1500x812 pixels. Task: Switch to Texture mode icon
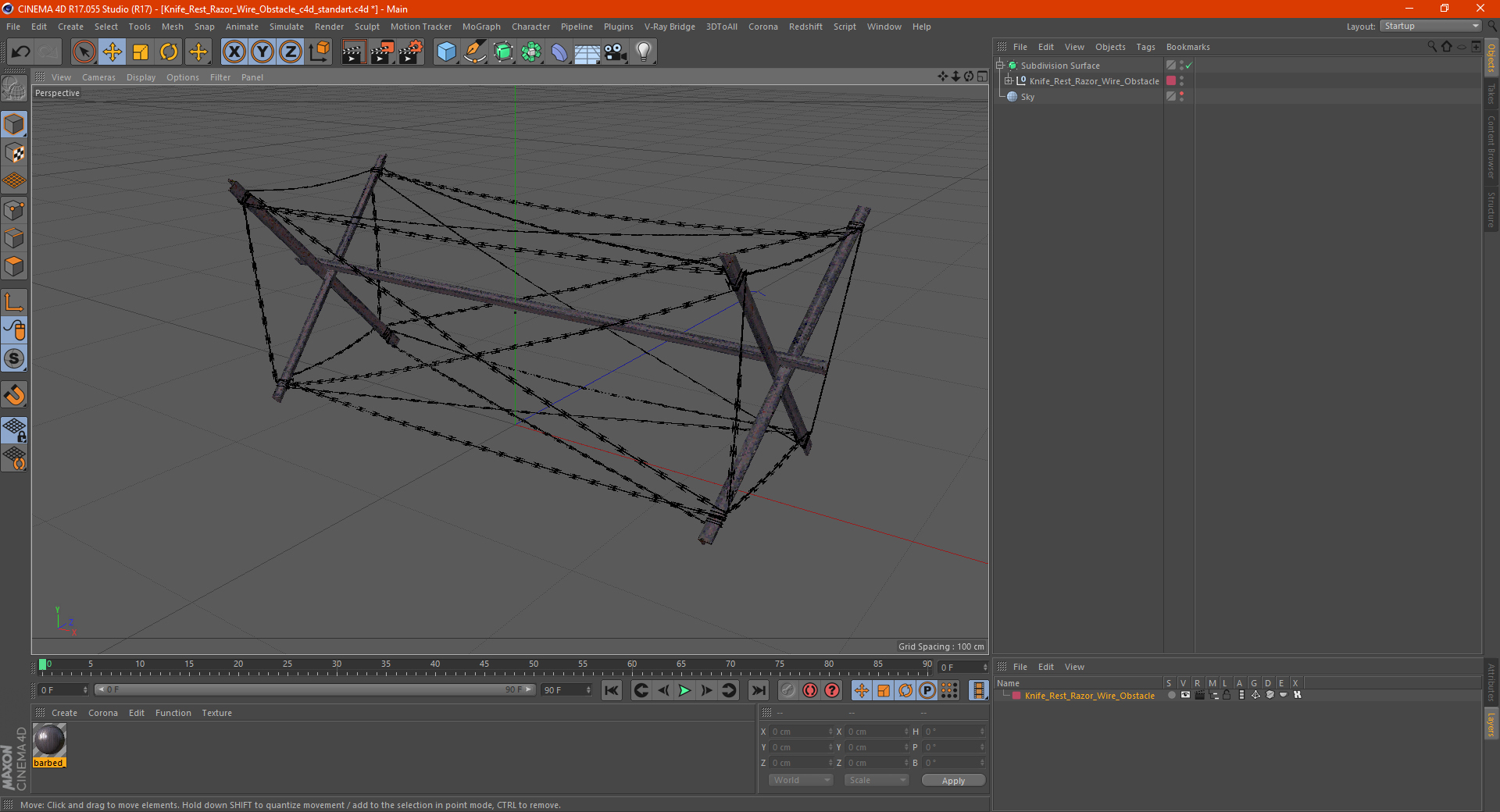point(14,152)
